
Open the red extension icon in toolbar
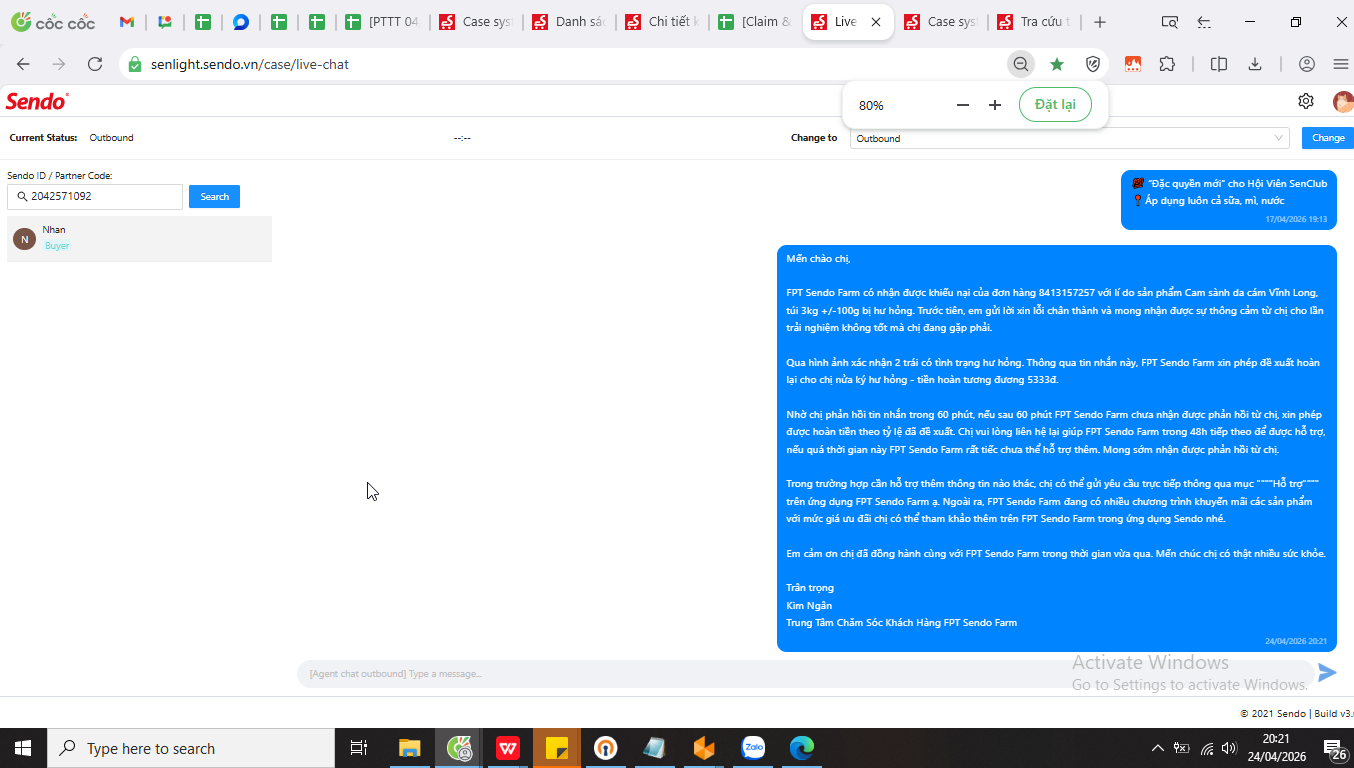[x=1133, y=64]
